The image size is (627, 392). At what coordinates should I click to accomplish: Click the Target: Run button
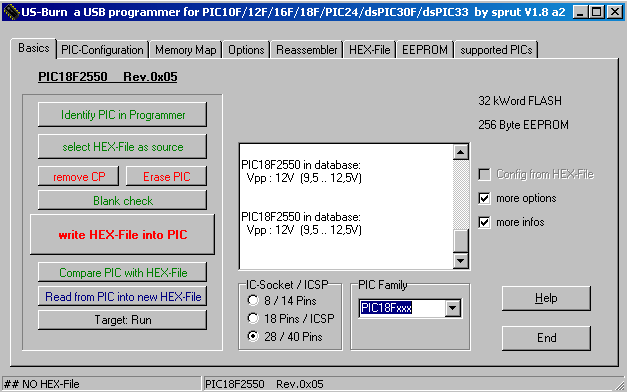pos(123,320)
